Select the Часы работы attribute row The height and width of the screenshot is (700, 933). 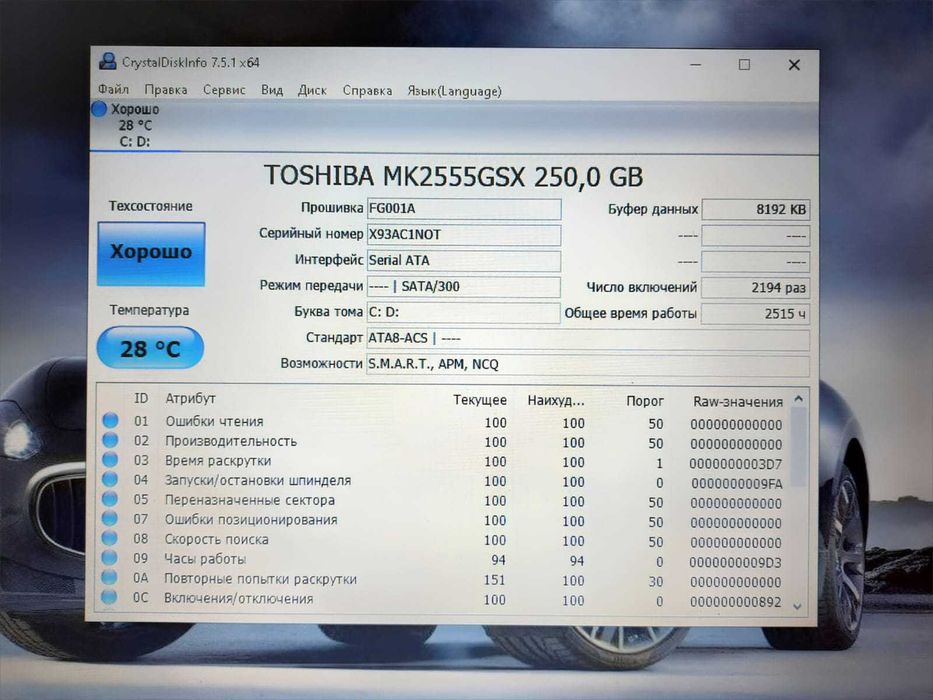(443, 560)
